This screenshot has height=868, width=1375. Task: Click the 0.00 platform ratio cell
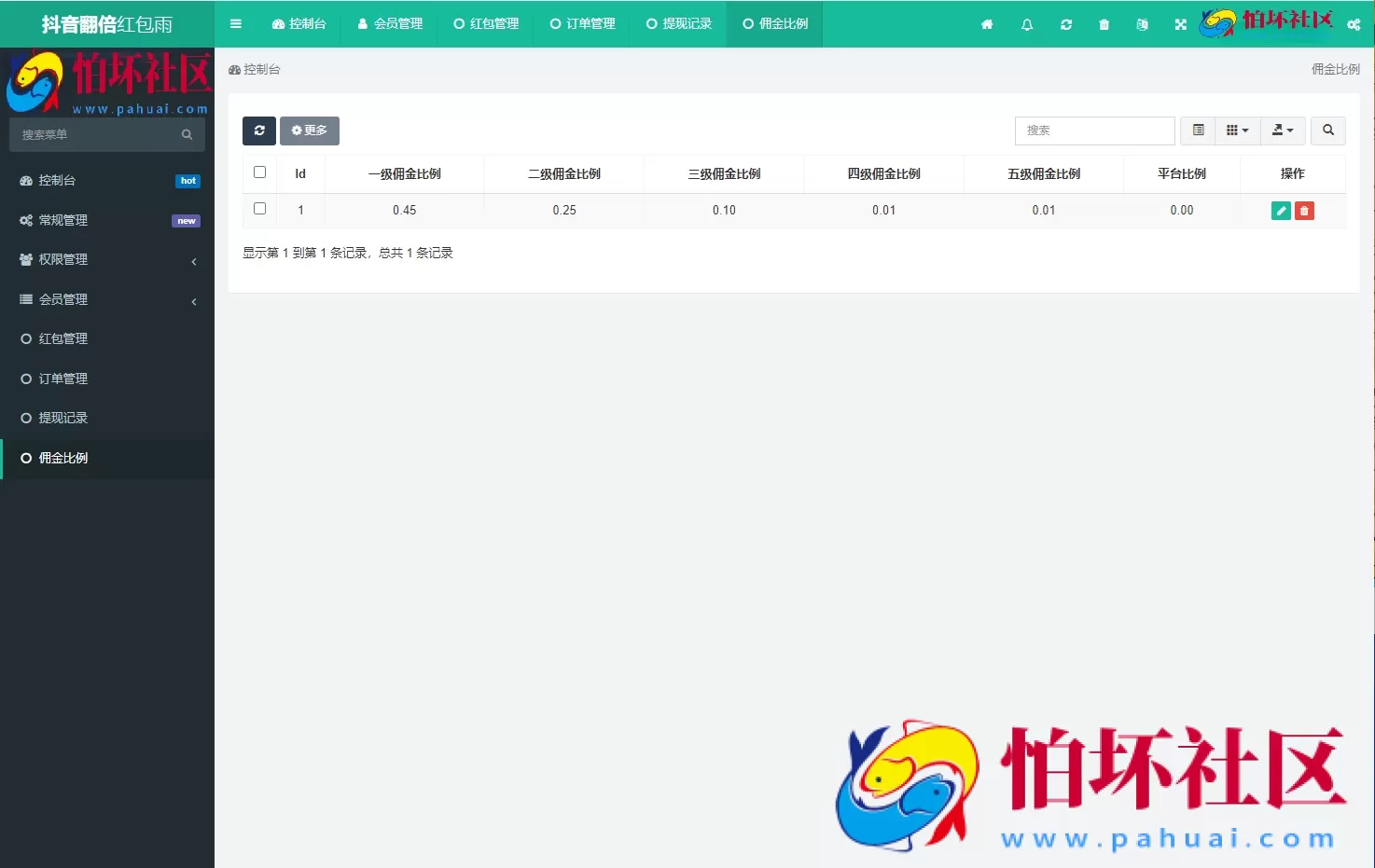point(1182,211)
